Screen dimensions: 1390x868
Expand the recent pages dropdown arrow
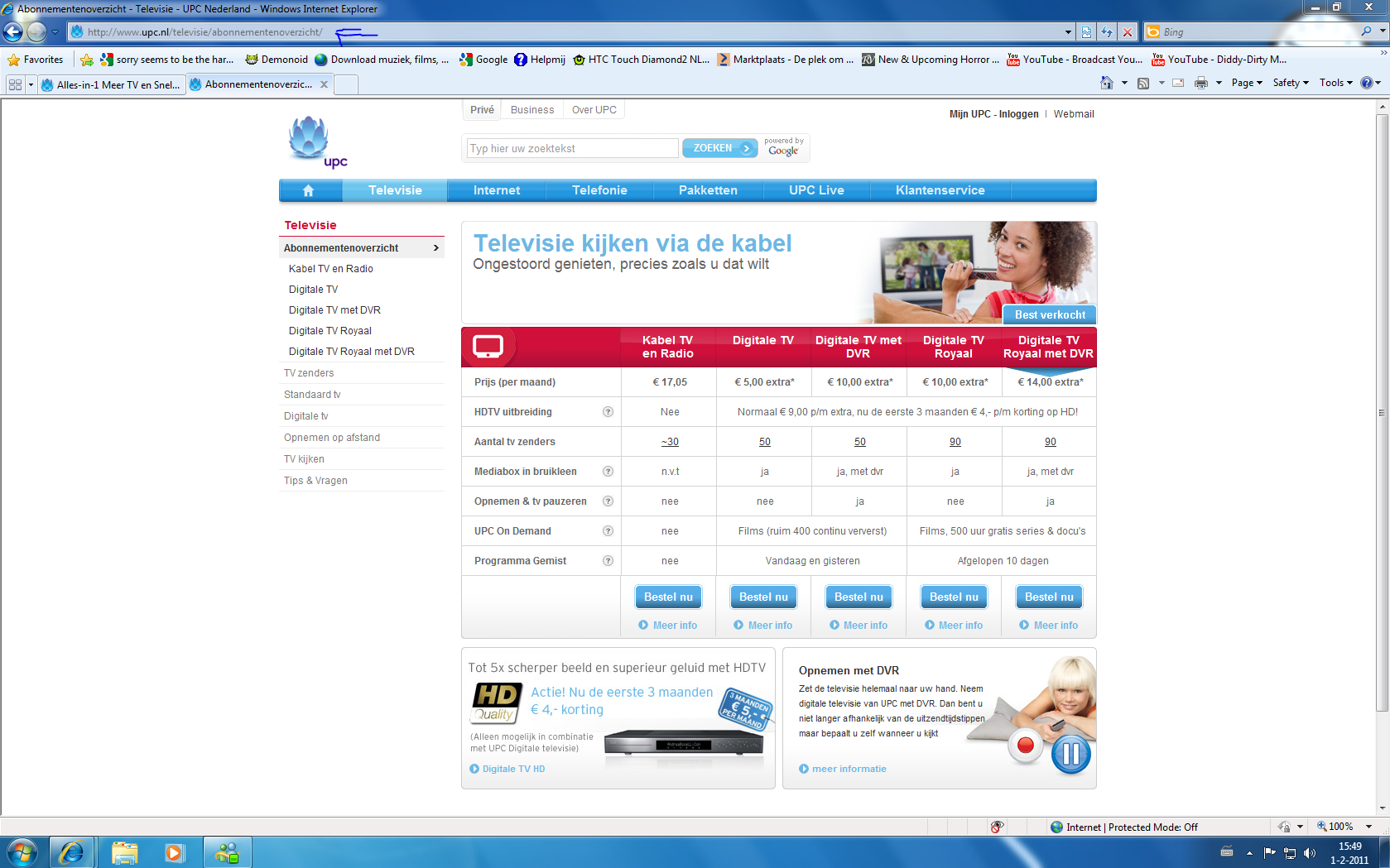tap(55, 32)
